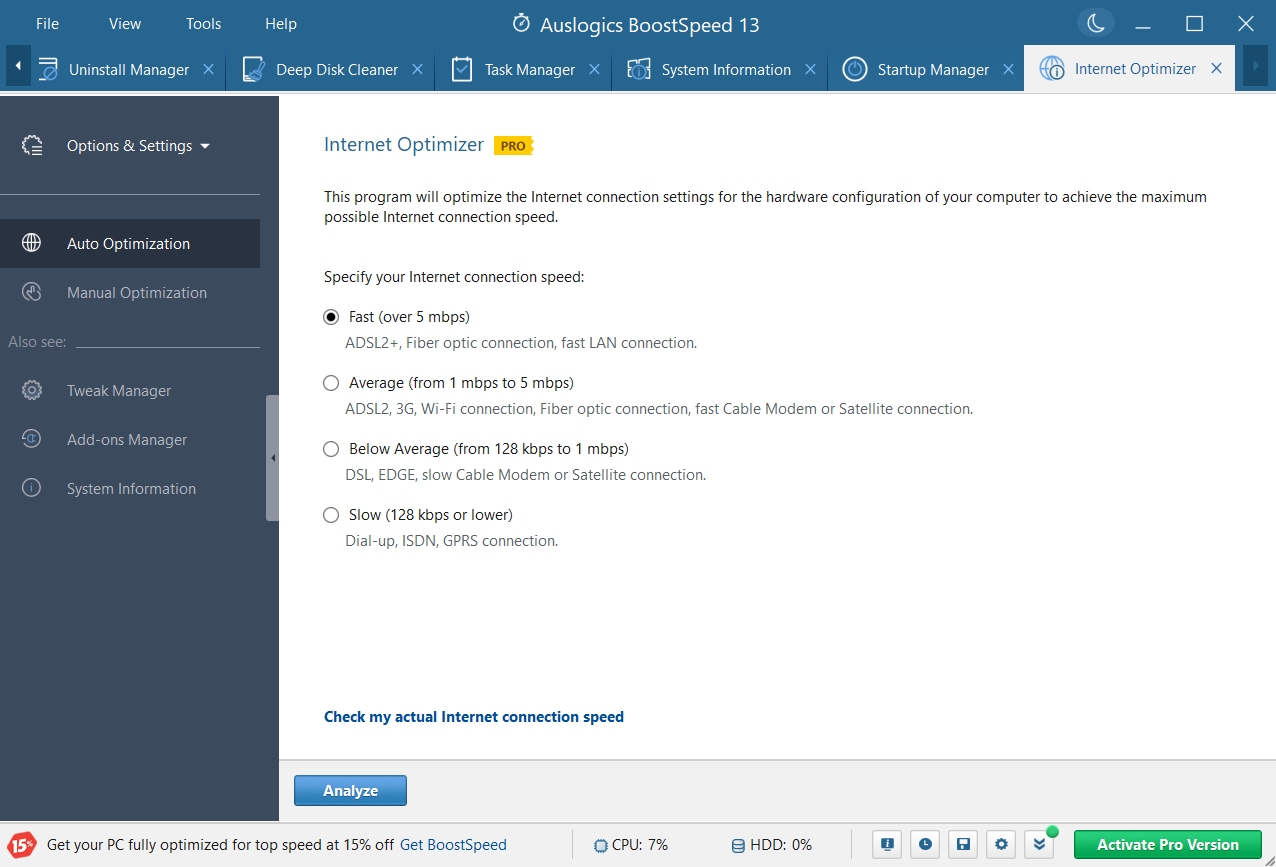Click Check my actual Internet connection speed link
This screenshot has width=1276, height=867.
(x=474, y=716)
